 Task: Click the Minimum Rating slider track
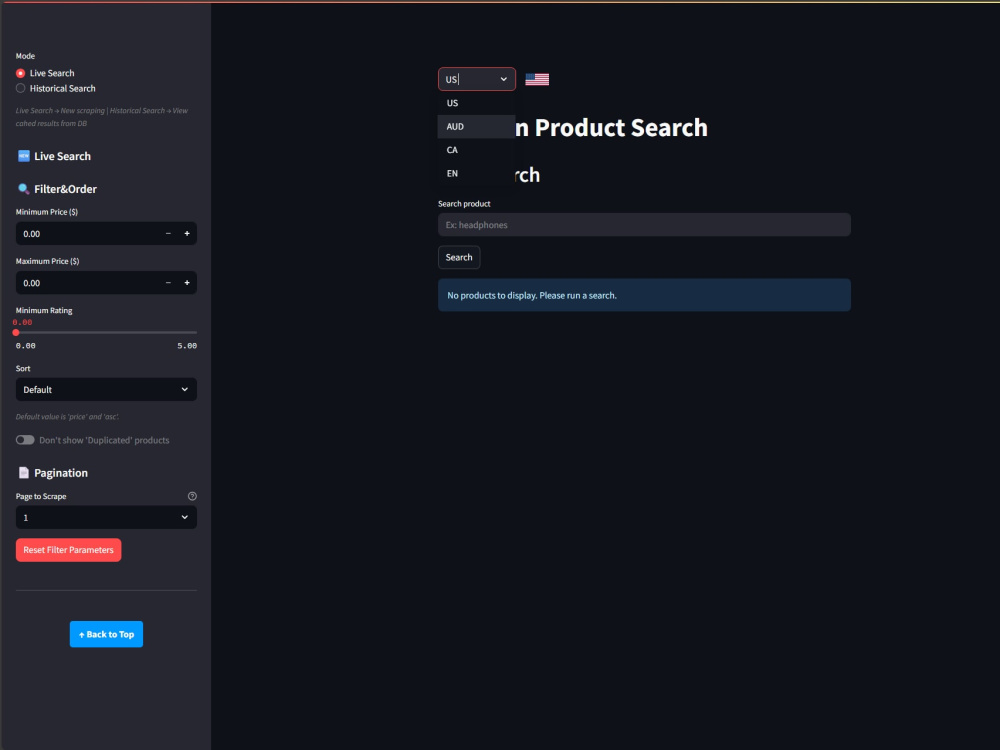[107, 332]
